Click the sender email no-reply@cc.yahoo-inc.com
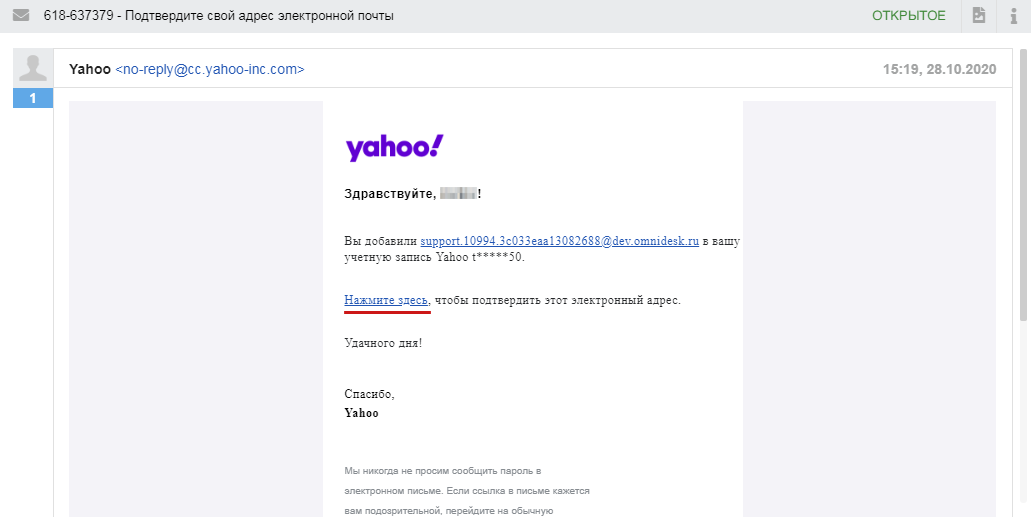Image resolution: width=1031 pixels, height=517 pixels. click(x=210, y=70)
